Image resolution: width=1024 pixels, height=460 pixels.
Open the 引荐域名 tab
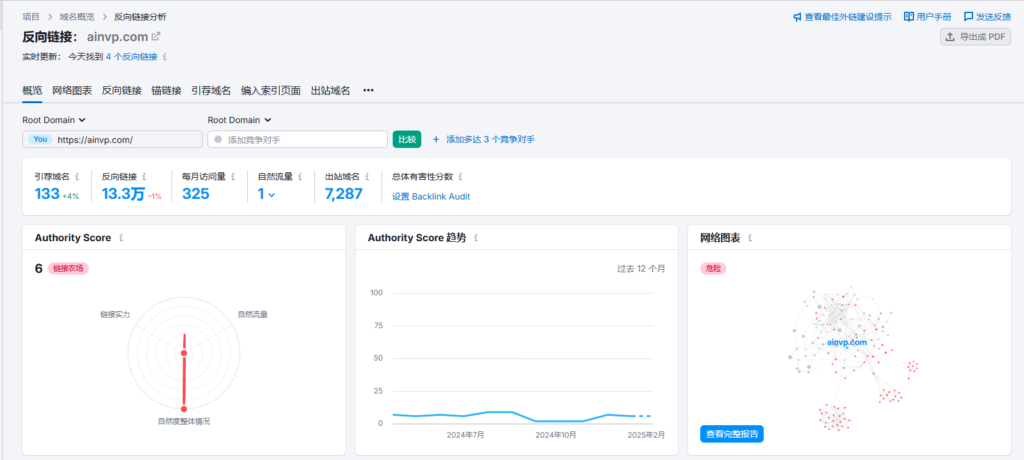[x=211, y=91]
